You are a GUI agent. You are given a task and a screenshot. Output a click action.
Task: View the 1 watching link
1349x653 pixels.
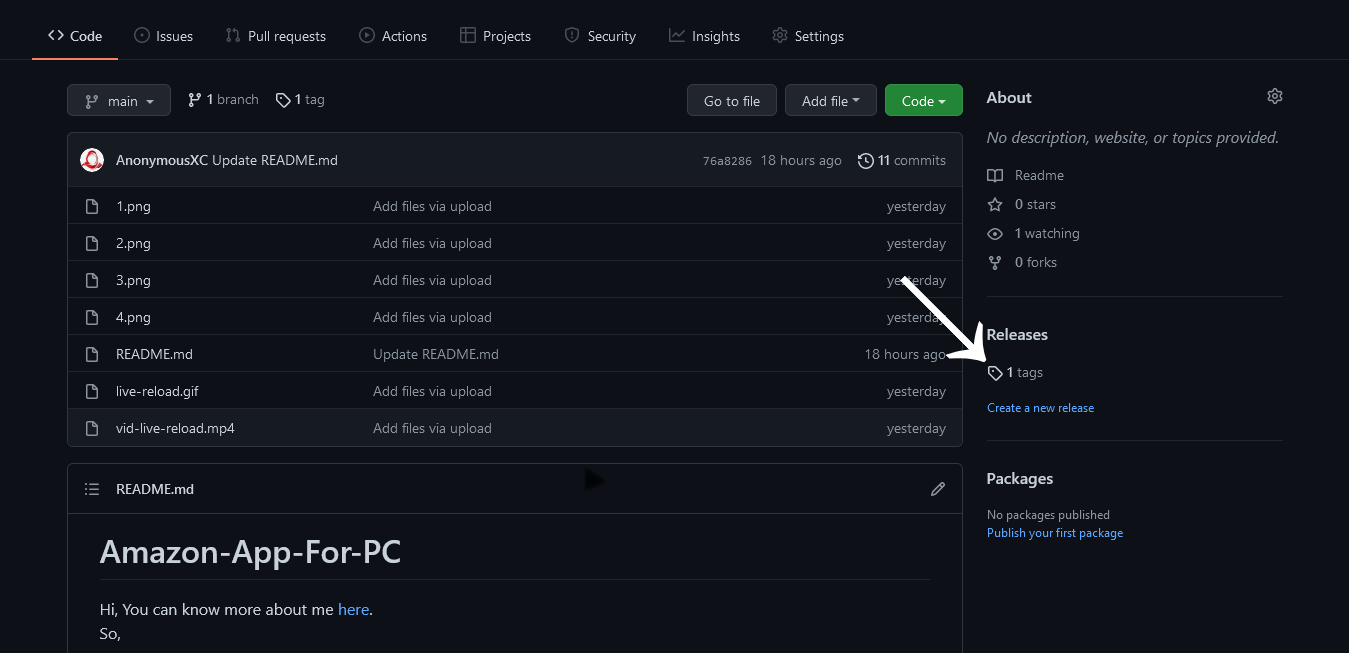tap(1047, 233)
